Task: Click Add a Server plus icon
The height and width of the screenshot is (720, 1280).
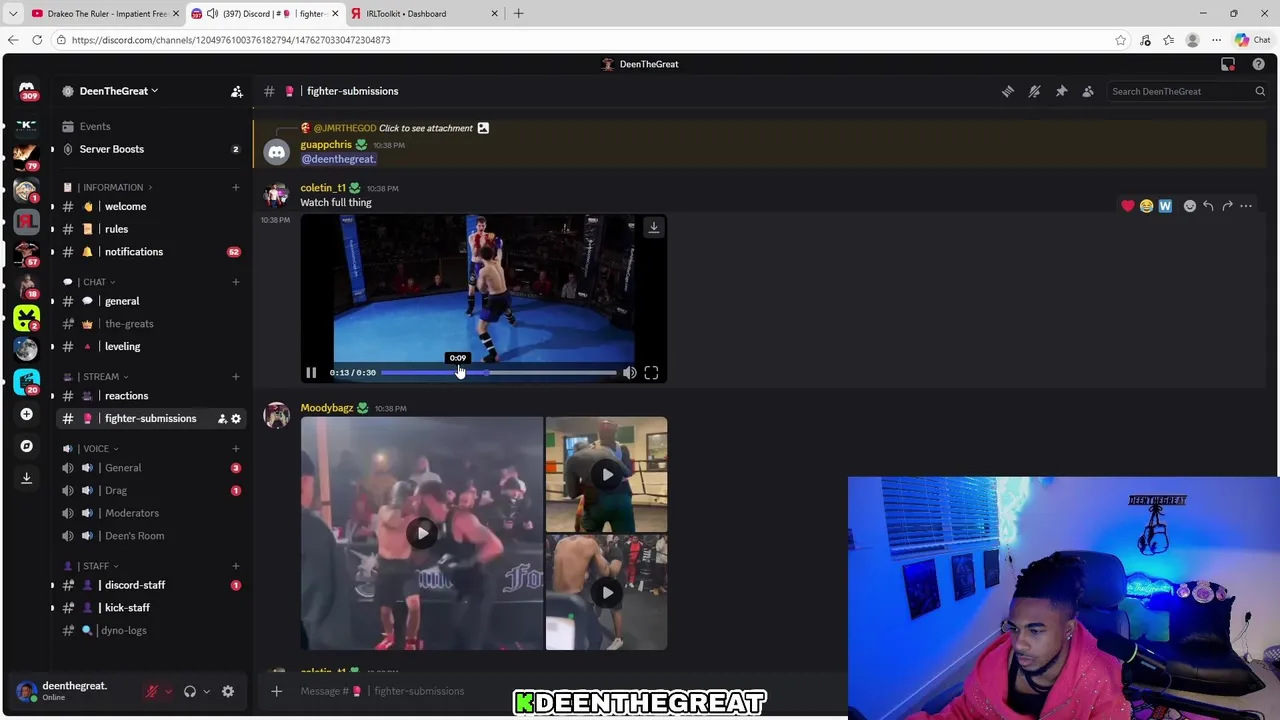Action: 27,414
